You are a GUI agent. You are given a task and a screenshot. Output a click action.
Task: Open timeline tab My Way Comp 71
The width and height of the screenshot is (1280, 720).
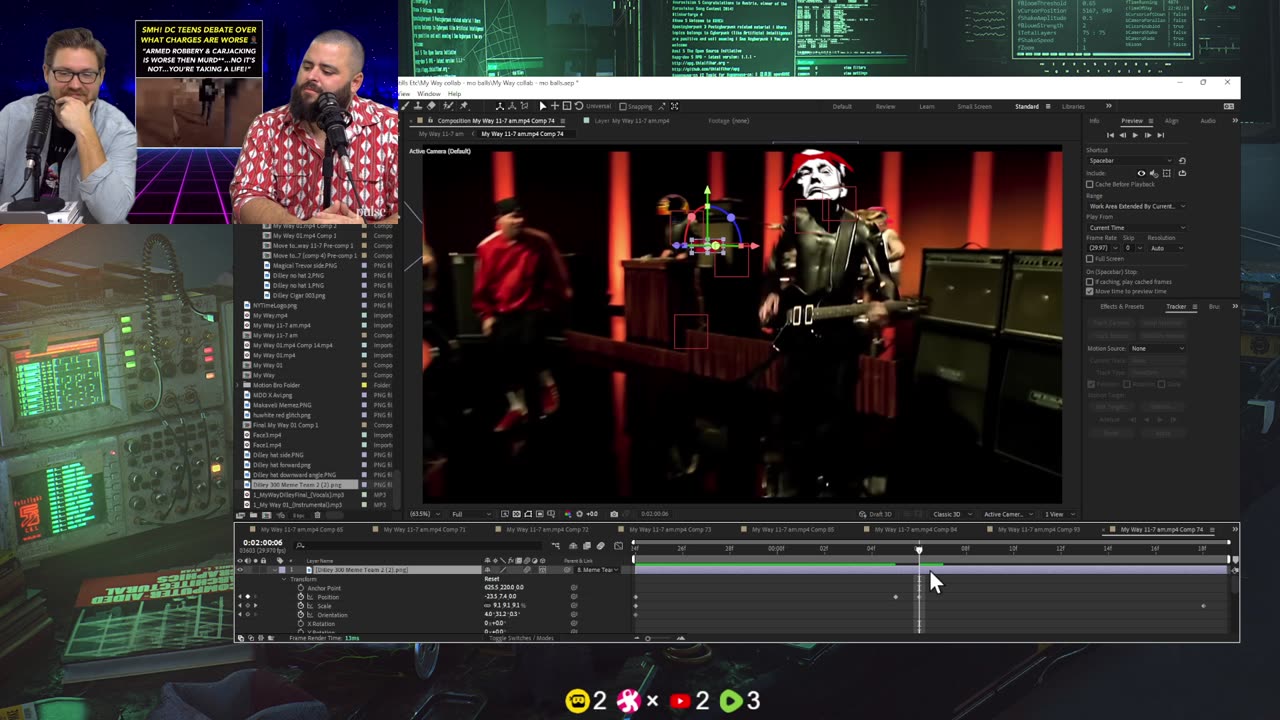[424, 529]
